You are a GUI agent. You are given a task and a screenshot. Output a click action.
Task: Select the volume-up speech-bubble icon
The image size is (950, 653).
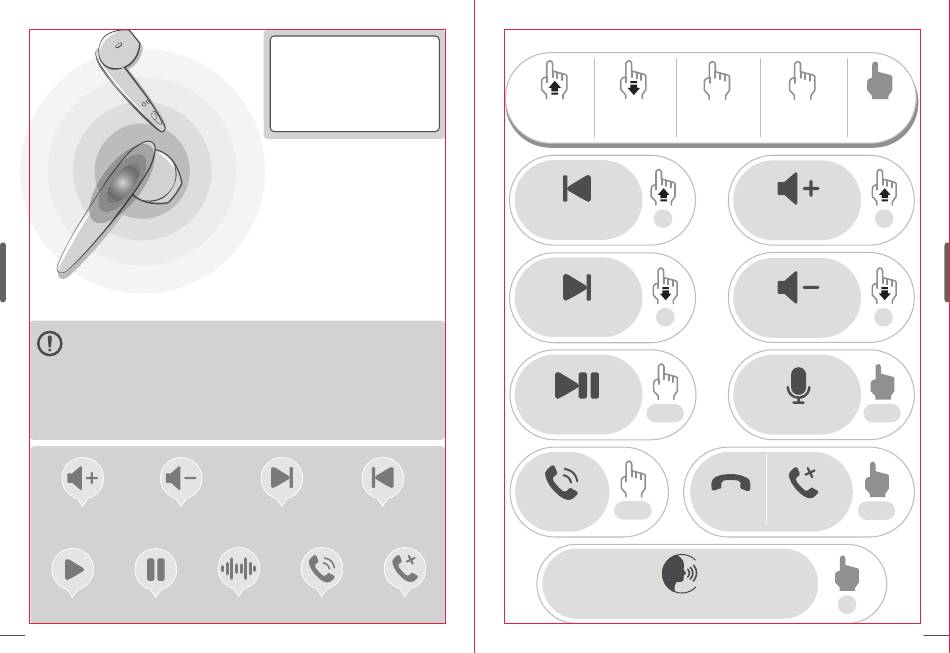[x=82, y=480]
